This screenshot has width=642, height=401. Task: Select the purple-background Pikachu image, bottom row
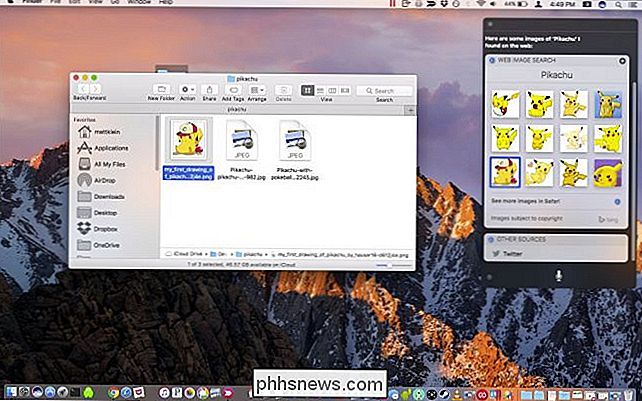coord(608,172)
